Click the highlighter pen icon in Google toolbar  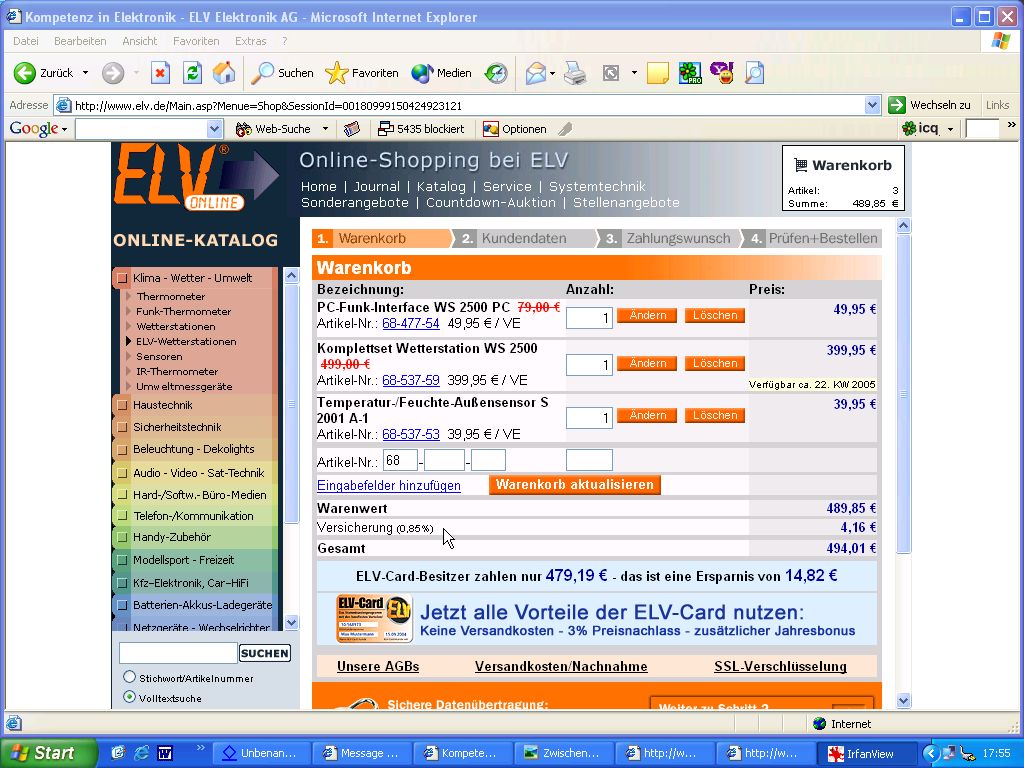coord(566,129)
